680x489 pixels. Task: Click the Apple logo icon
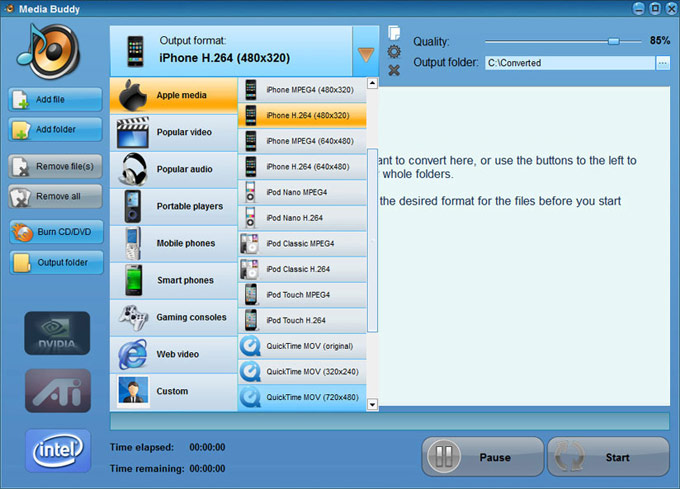coord(133,95)
